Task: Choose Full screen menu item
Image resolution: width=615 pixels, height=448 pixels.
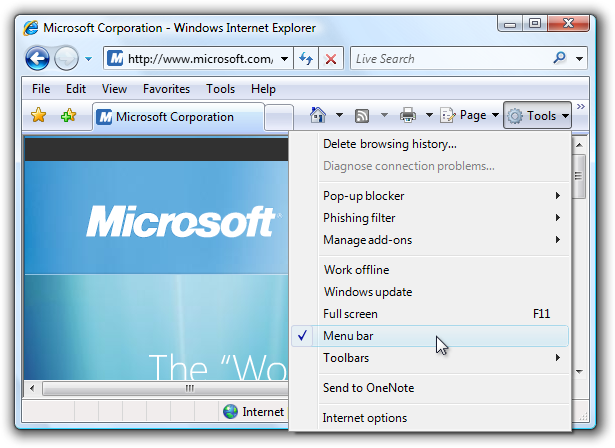Action: point(430,314)
